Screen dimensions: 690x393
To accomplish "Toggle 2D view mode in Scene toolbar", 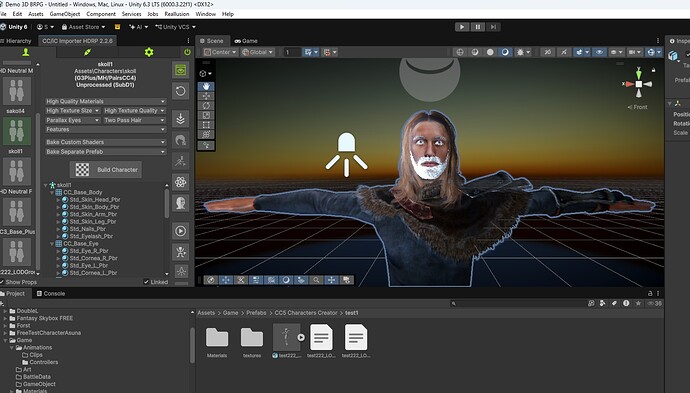I will (x=548, y=52).
